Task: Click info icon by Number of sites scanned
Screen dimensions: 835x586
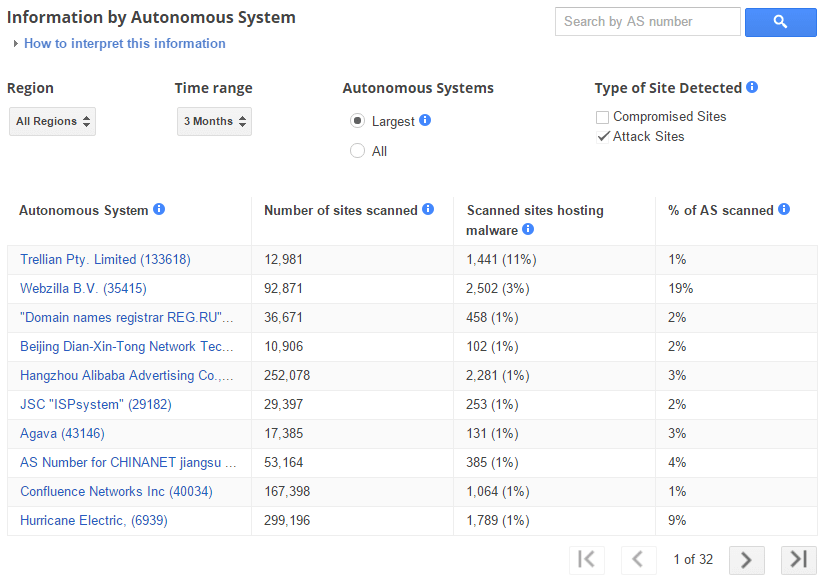Action: click(x=428, y=210)
